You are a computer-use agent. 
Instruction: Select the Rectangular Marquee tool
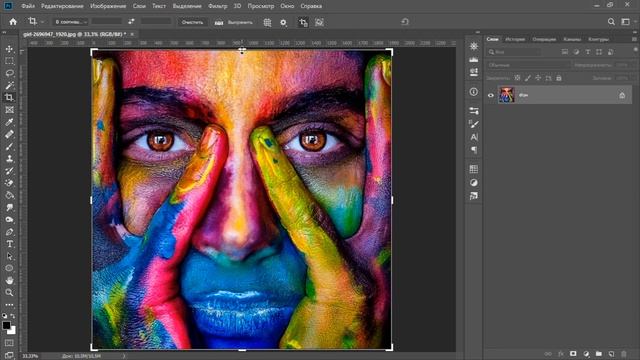click(x=9, y=61)
